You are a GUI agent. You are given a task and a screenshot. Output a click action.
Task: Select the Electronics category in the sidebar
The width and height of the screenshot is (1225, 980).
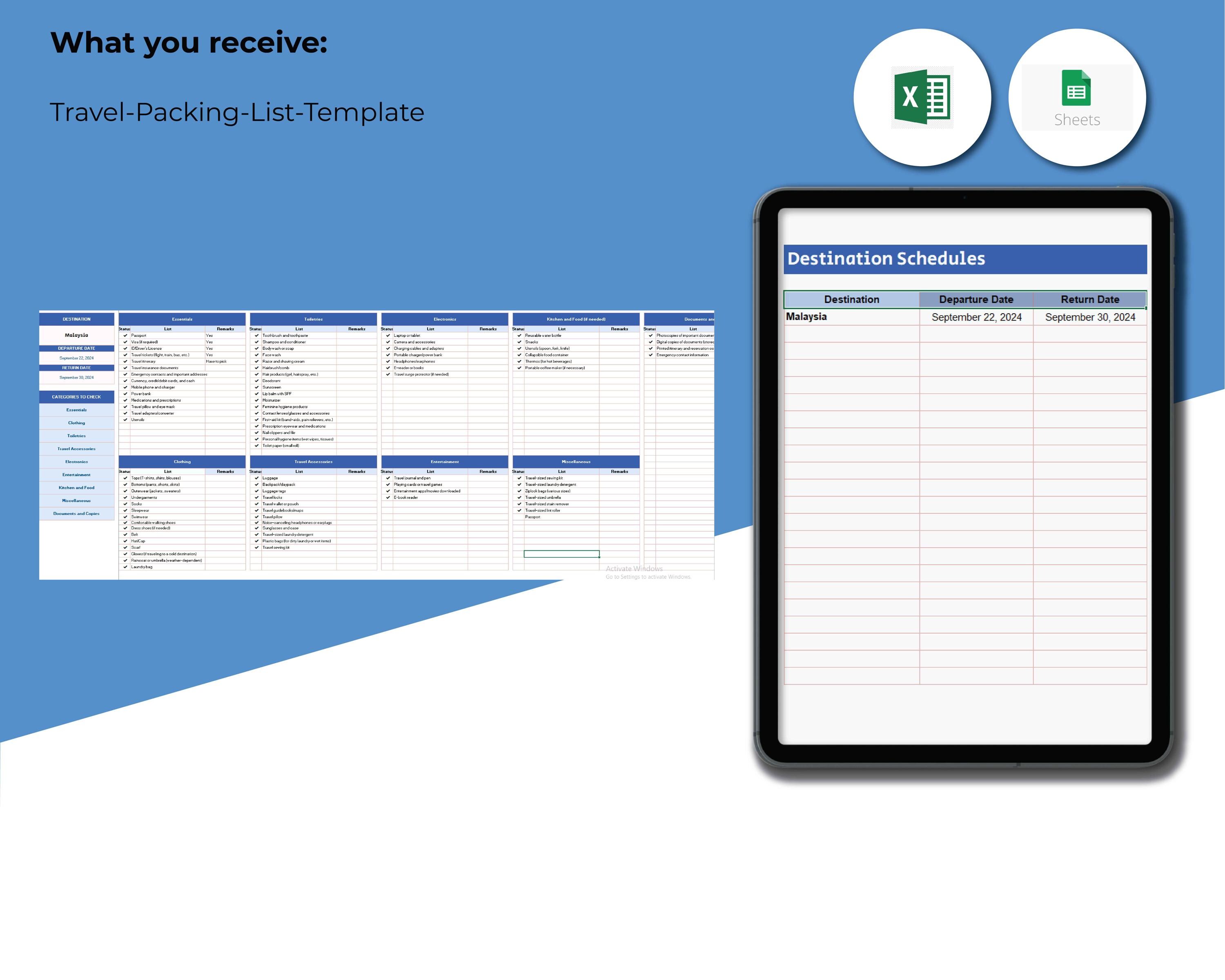click(77, 461)
